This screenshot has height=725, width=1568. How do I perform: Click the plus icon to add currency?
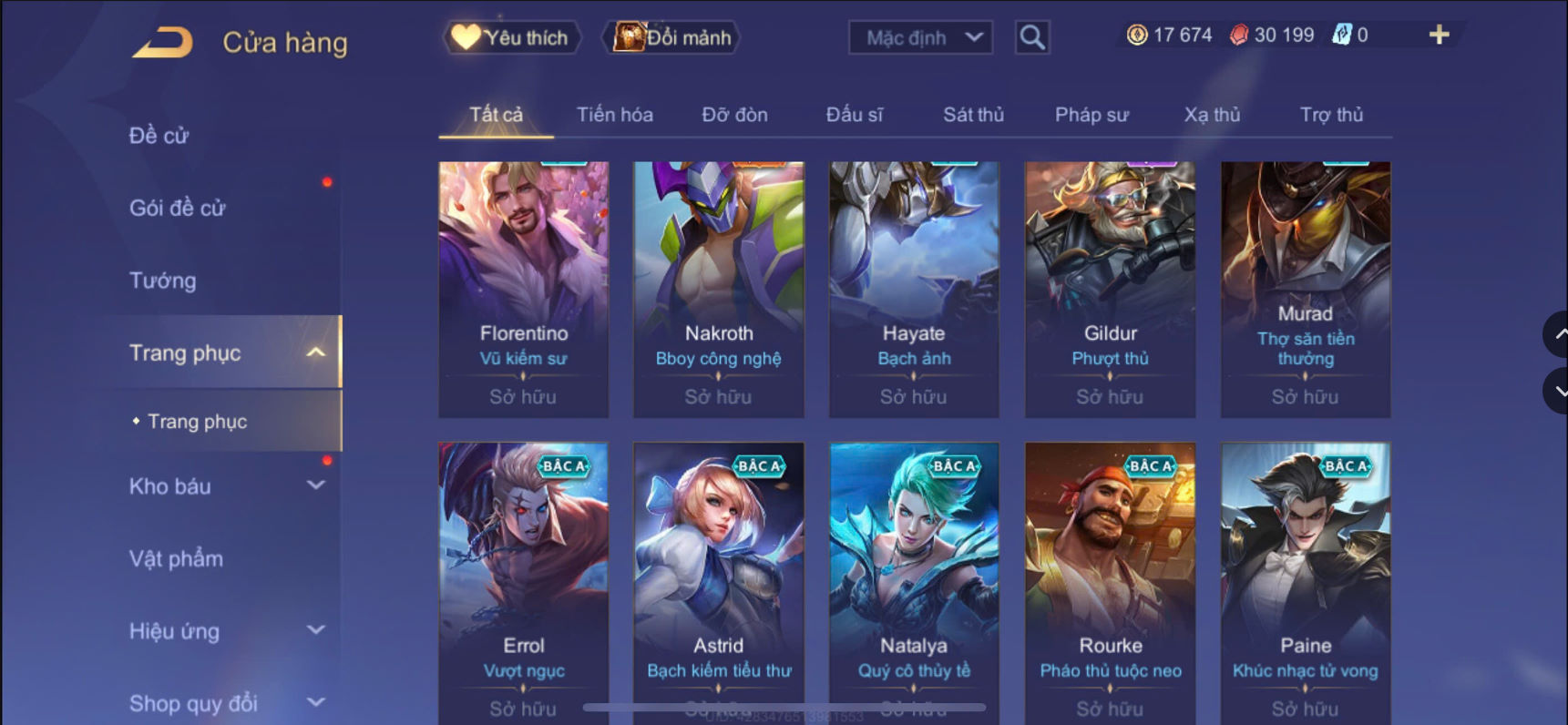point(1439,35)
